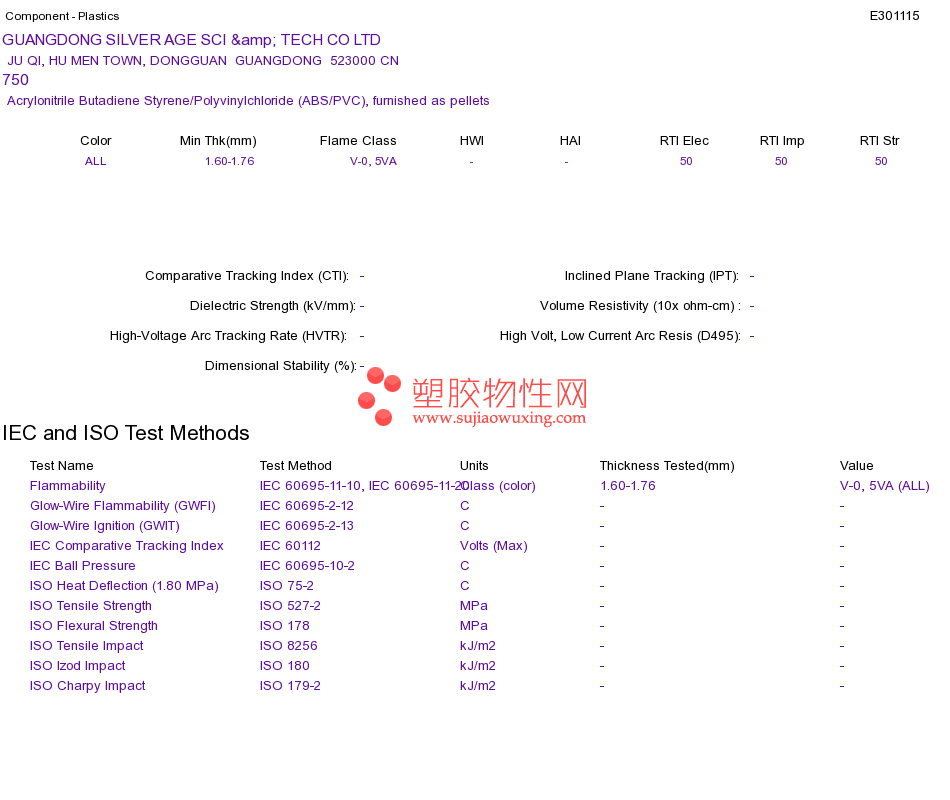This screenshot has height=800, width=950.
Task: Open Glow-Wire Flammability (GWFI) link
Action: [x=123, y=506]
